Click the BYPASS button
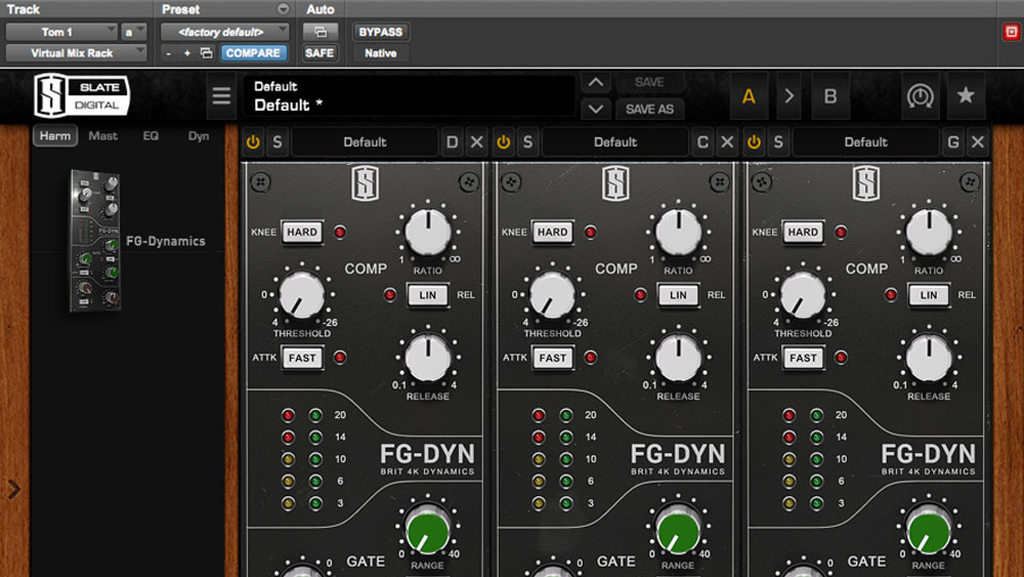This screenshot has width=1024, height=577. 380,32
